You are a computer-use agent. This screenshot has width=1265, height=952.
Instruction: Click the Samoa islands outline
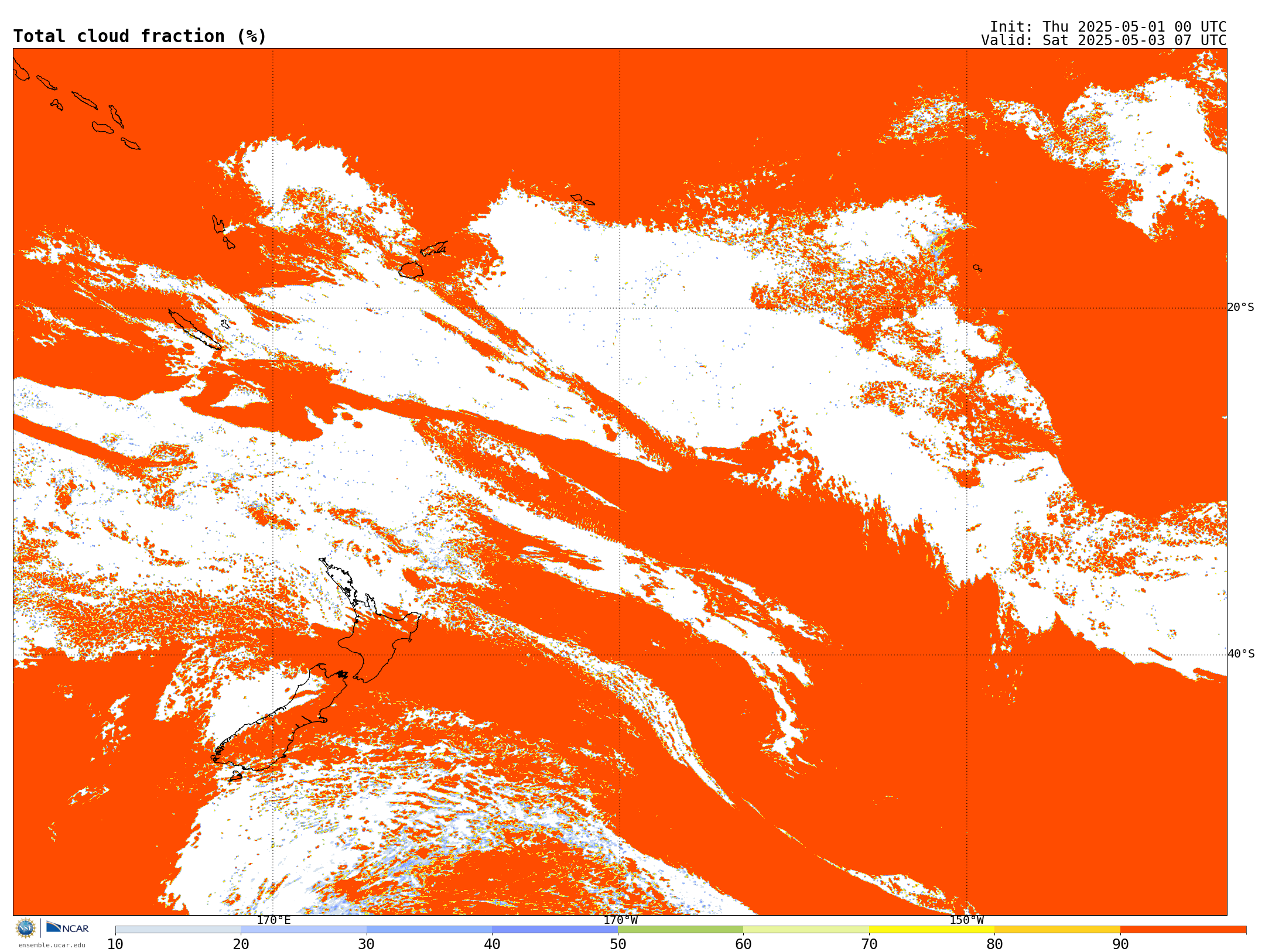coord(582,200)
